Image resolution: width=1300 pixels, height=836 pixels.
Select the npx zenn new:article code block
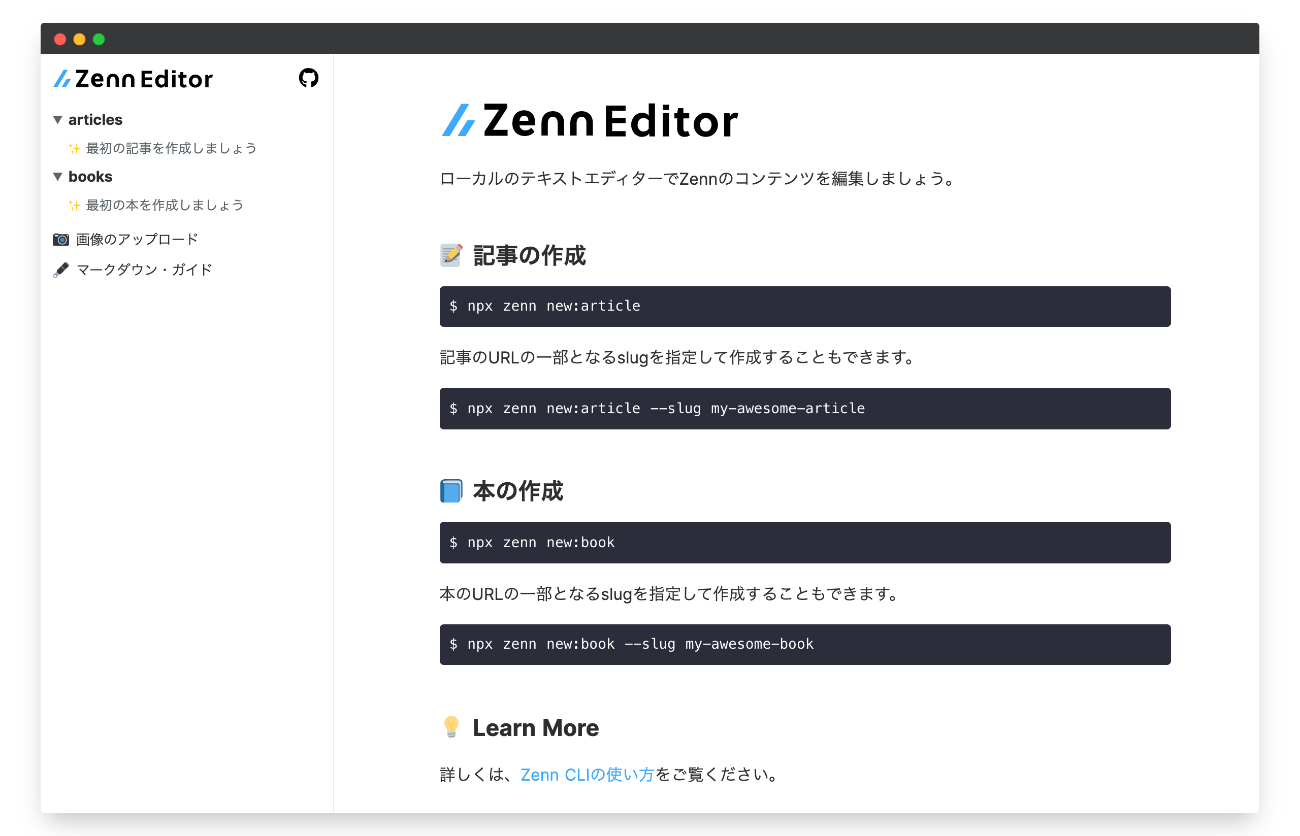(805, 306)
